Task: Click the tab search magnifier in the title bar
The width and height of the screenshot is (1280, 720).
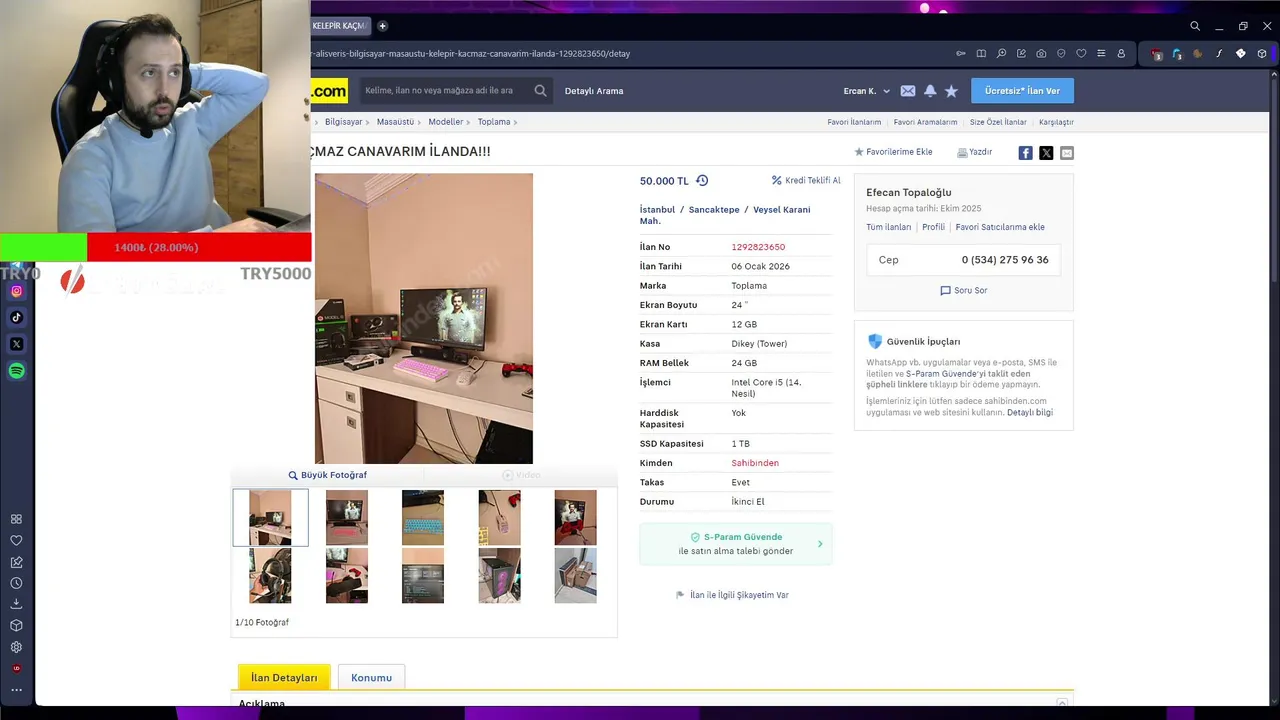Action: pos(1195,26)
